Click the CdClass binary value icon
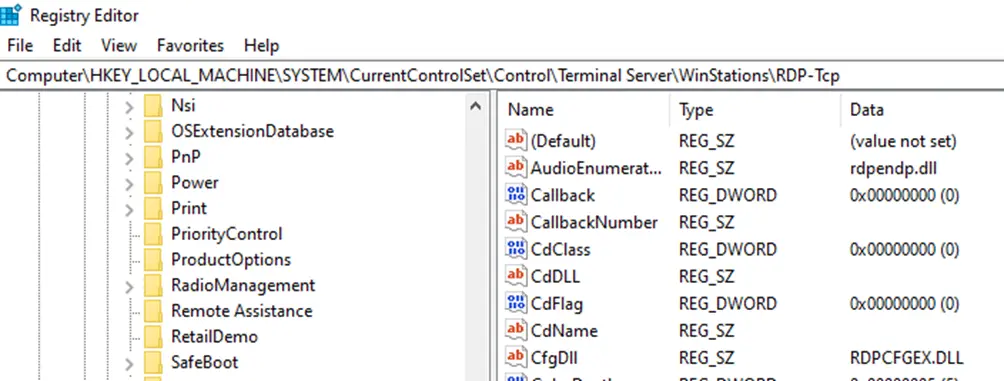 515,249
